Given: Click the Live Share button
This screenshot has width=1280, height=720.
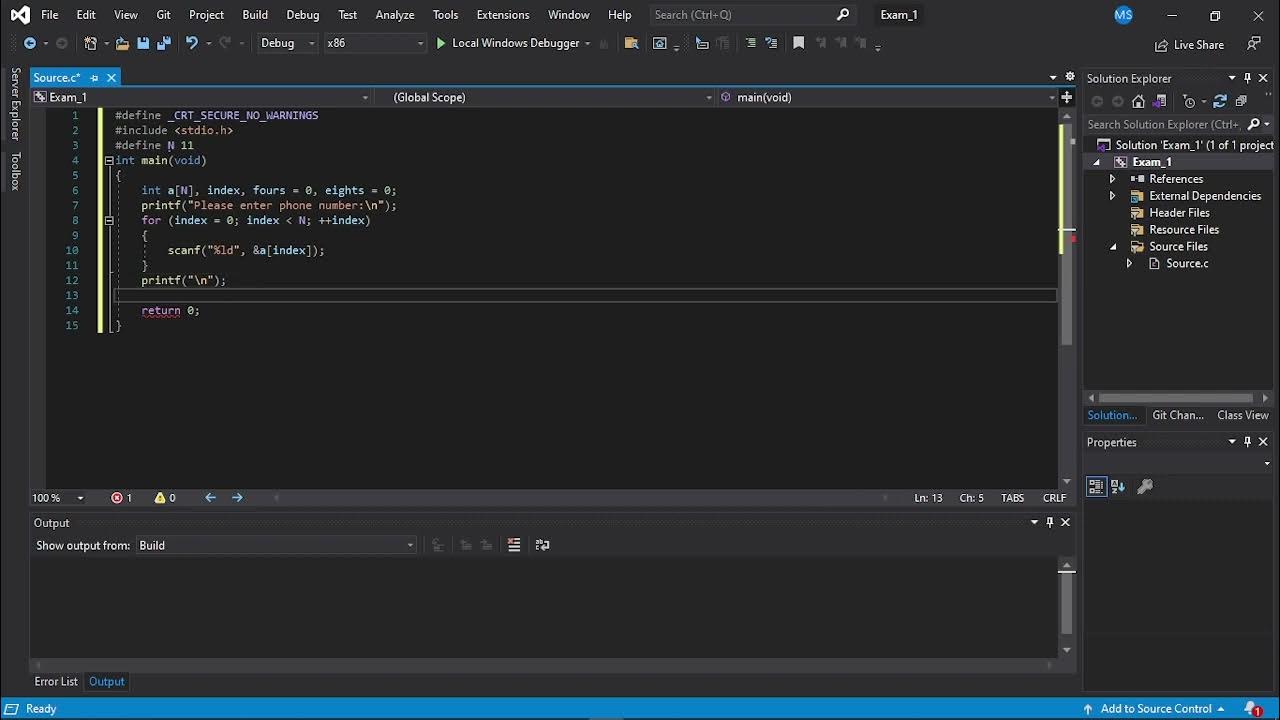Looking at the screenshot, I should [1189, 45].
